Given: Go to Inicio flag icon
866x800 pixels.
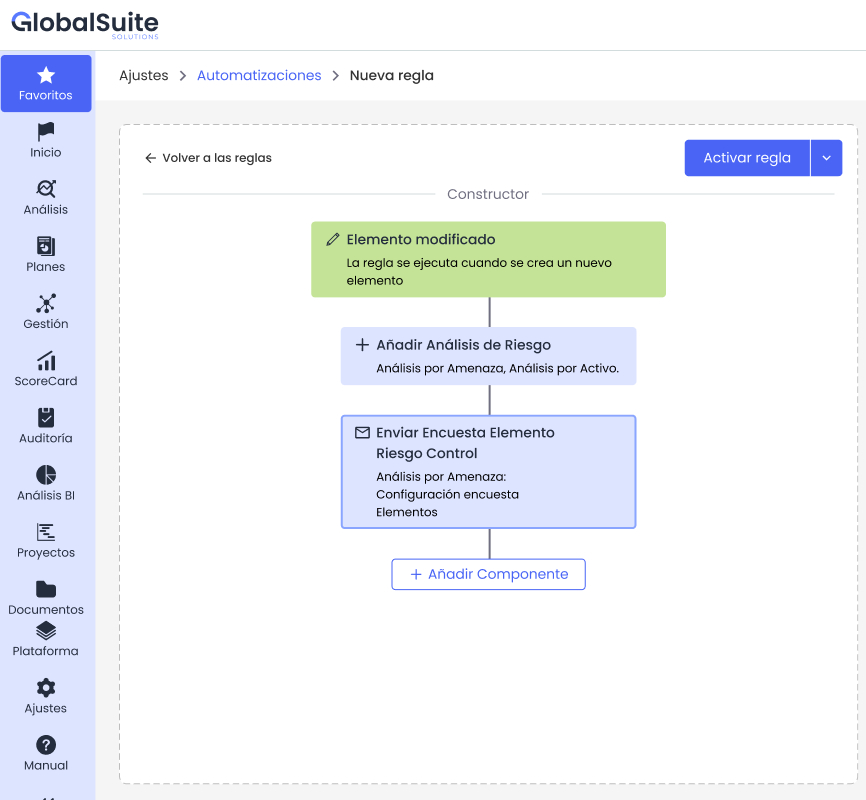Looking at the screenshot, I should (x=46, y=132).
